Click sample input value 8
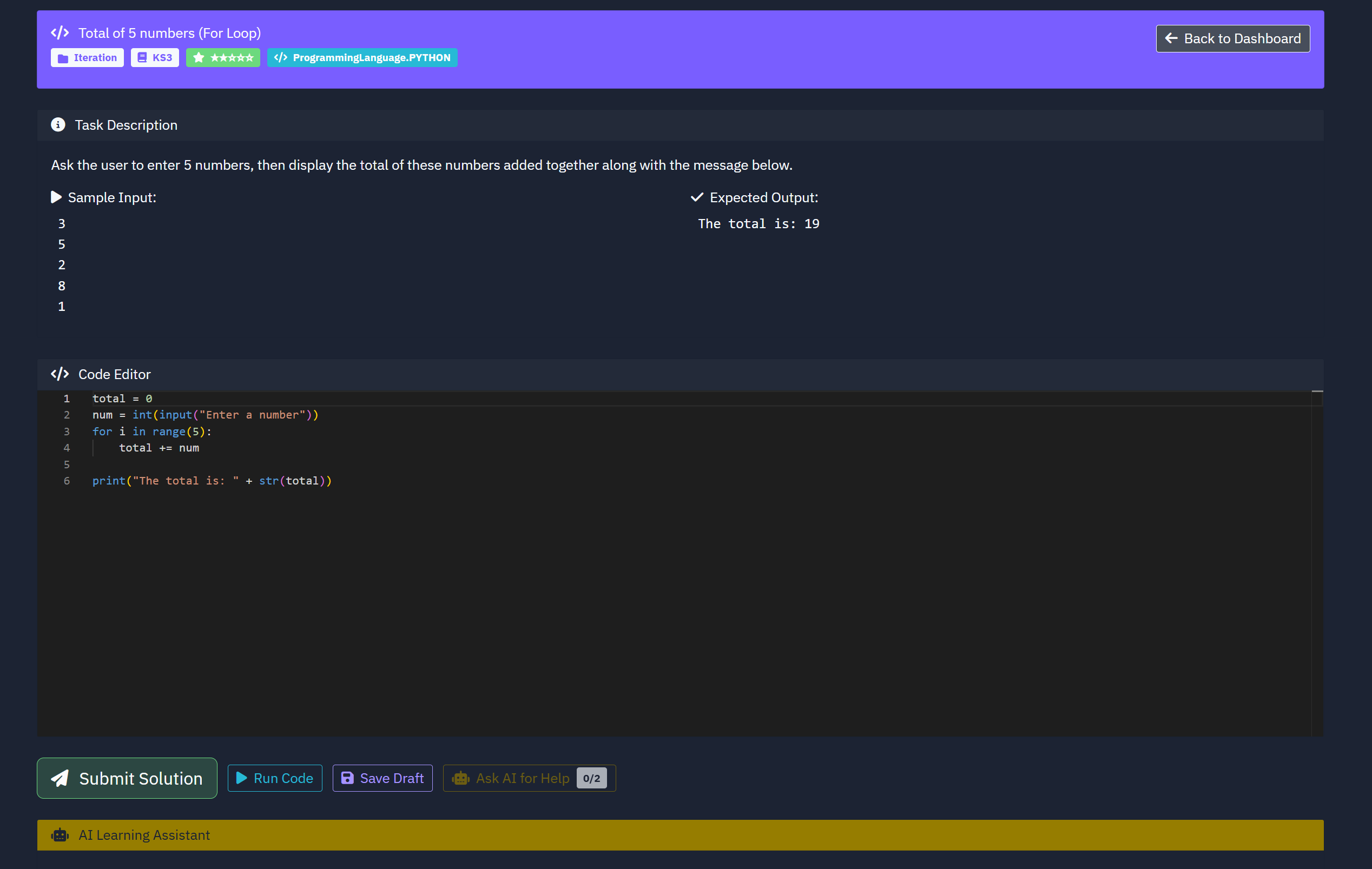This screenshot has height=869, width=1372. pyautogui.click(x=62, y=286)
